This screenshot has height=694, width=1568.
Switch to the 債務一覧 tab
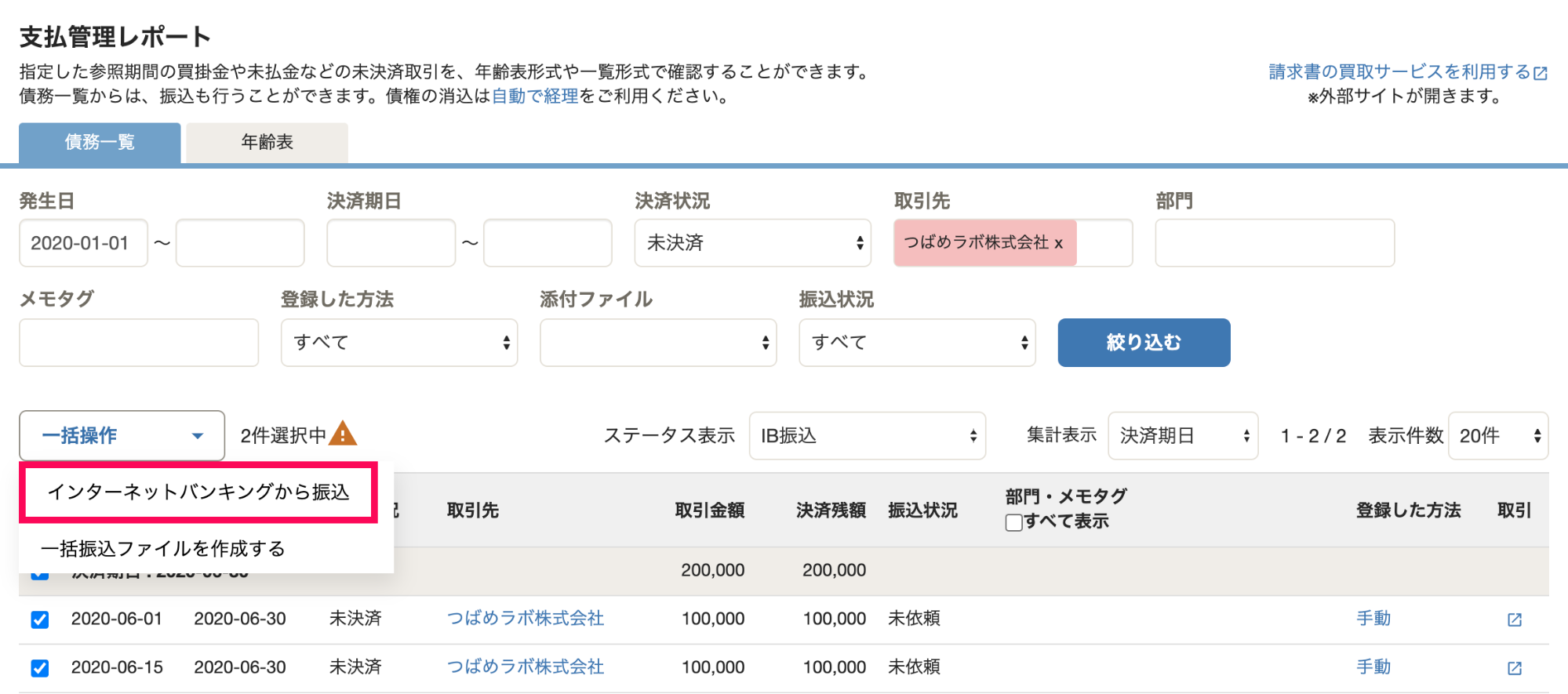click(x=100, y=142)
